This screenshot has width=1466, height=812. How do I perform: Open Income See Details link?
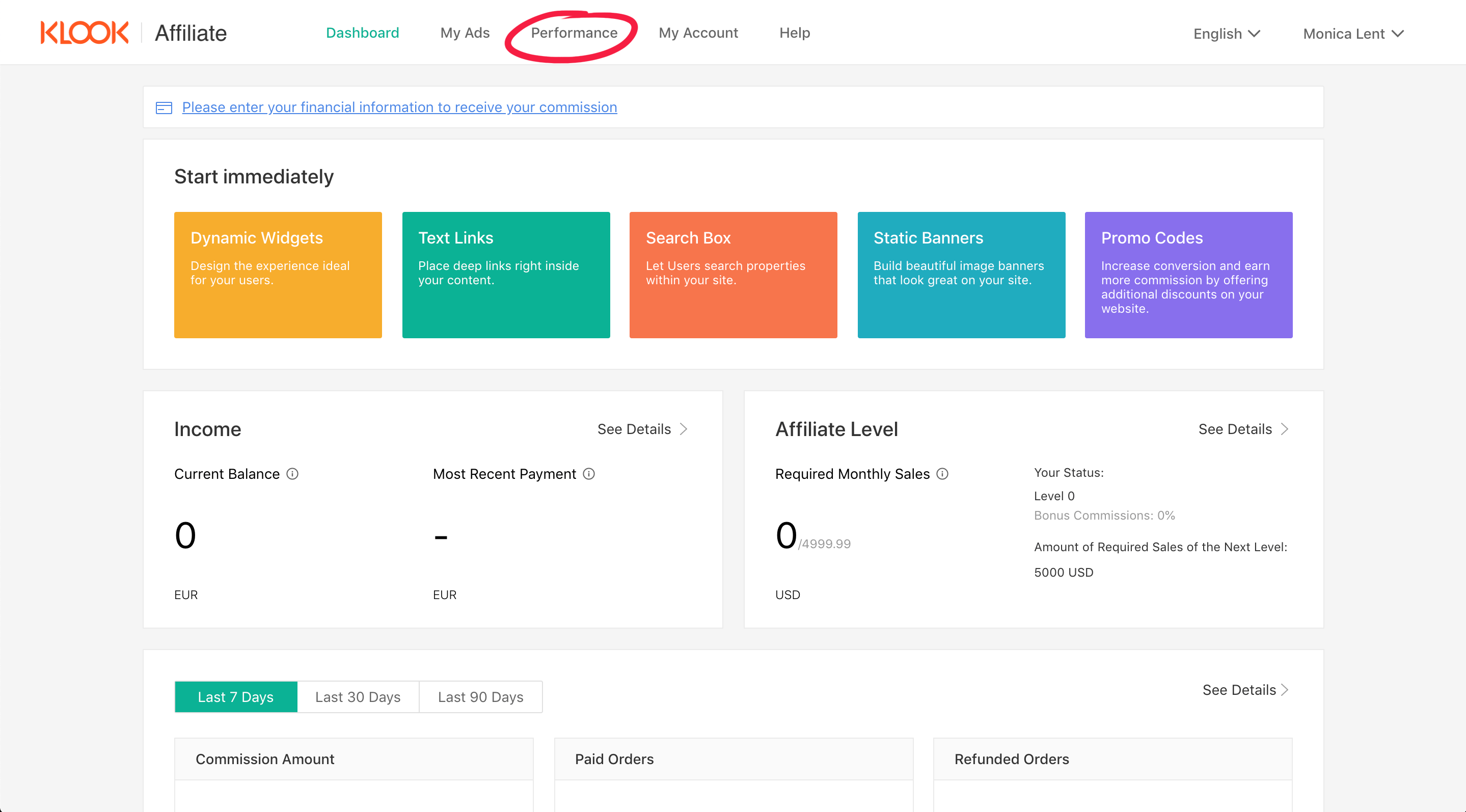pyautogui.click(x=634, y=429)
